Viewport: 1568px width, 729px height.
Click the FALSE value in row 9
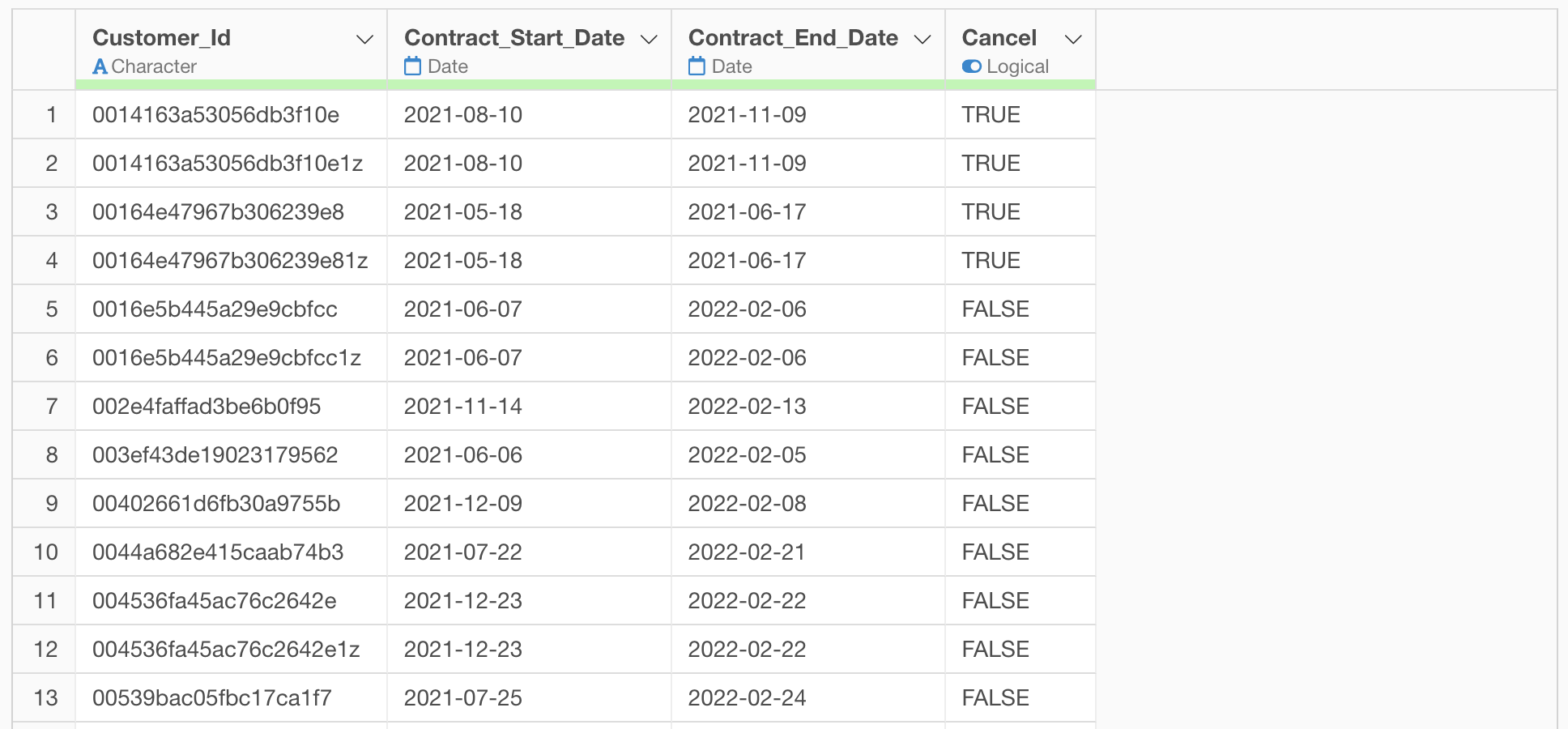(x=995, y=504)
